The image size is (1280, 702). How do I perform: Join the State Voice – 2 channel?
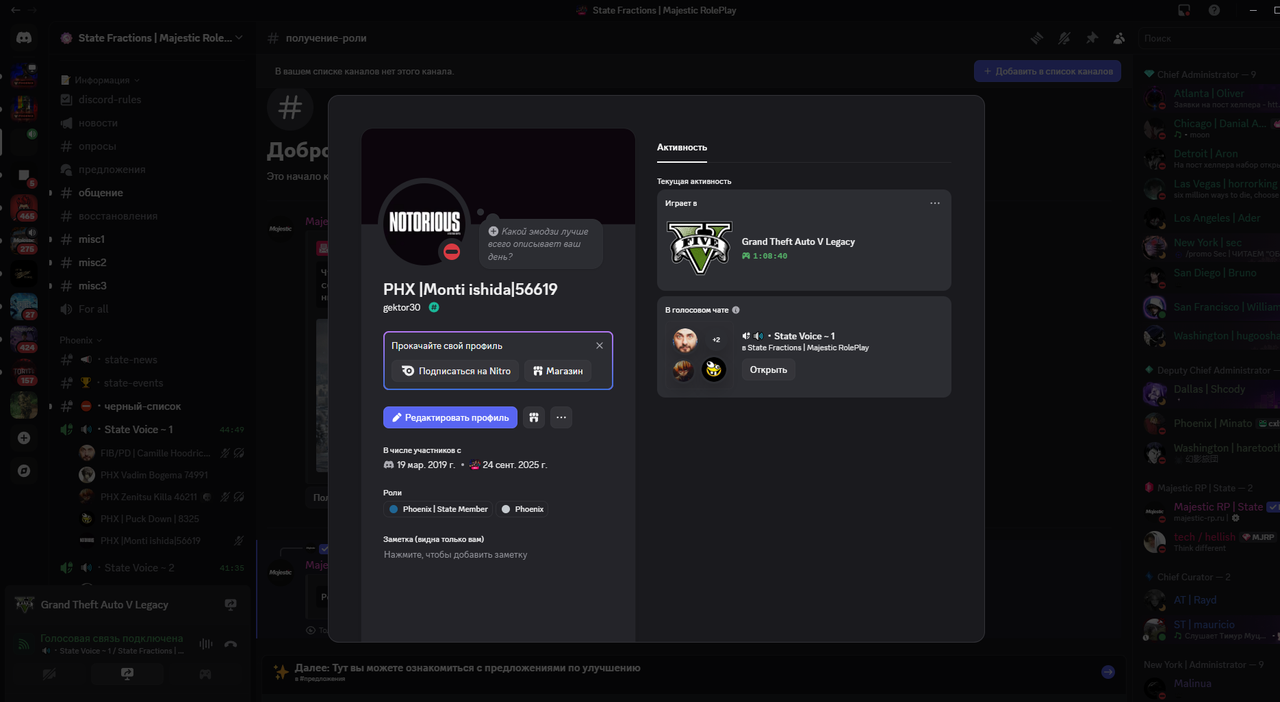click(x=150, y=567)
